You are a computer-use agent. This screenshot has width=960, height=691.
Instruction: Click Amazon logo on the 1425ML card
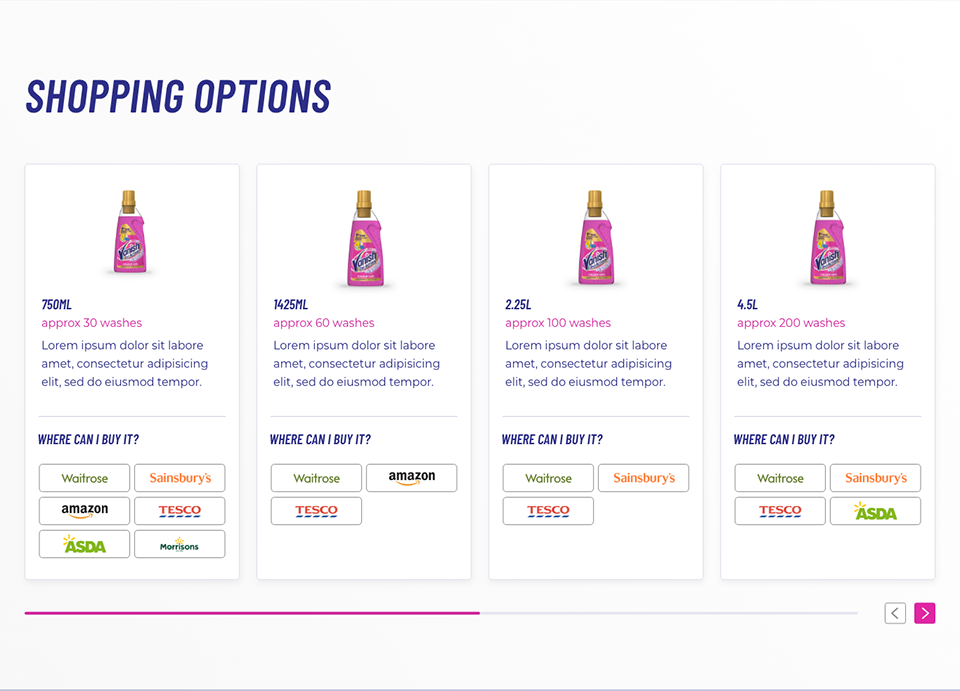pos(412,478)
